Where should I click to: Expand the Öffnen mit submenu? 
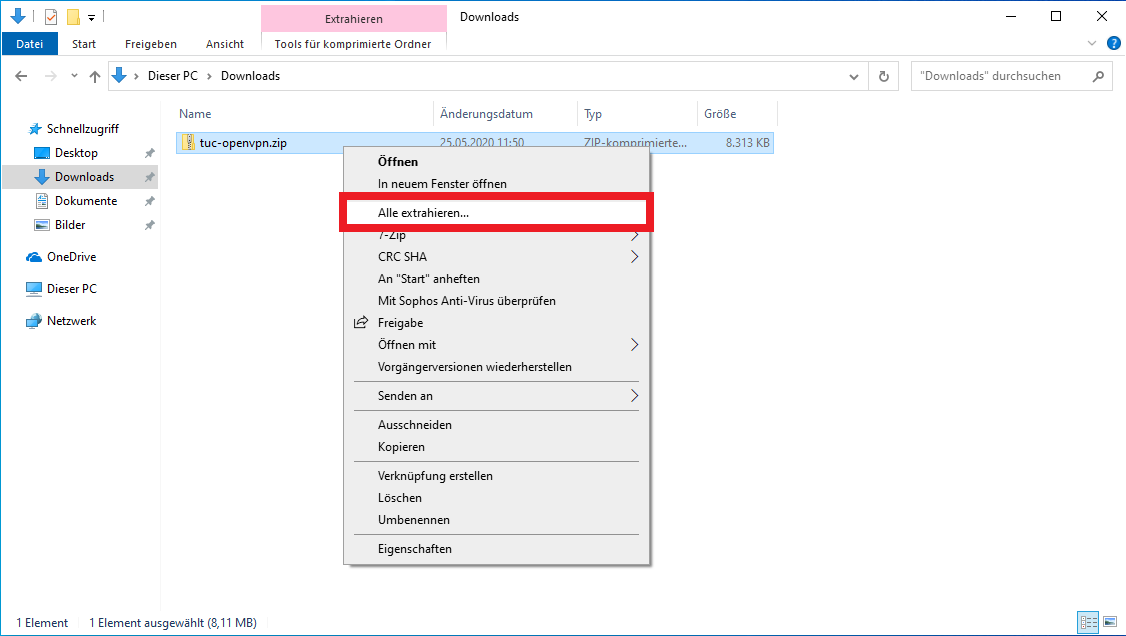[634, 345]
